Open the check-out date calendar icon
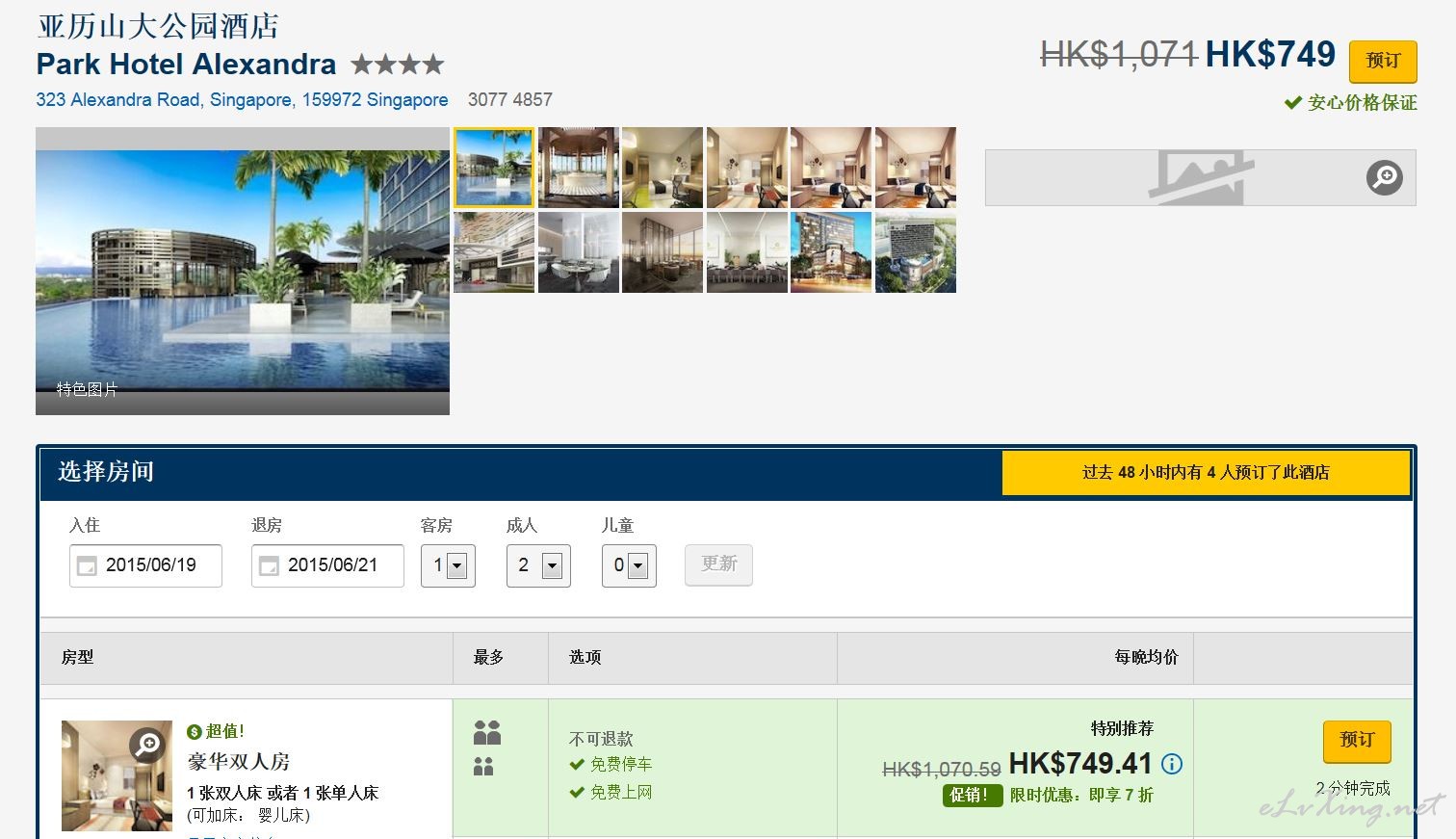 click(269, 565)
